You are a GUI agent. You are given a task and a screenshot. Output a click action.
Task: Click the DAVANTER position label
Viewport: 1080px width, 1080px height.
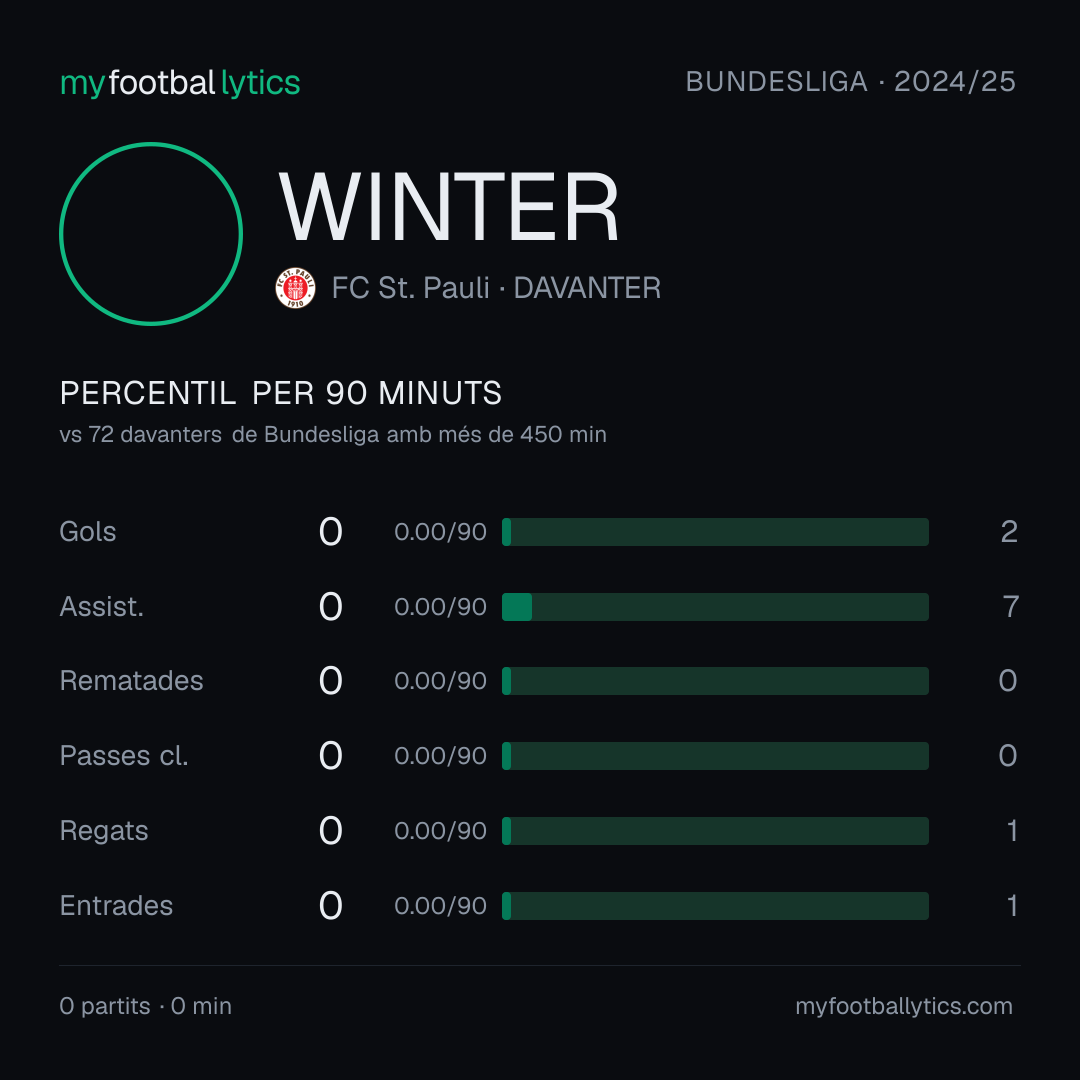(587, 288)
